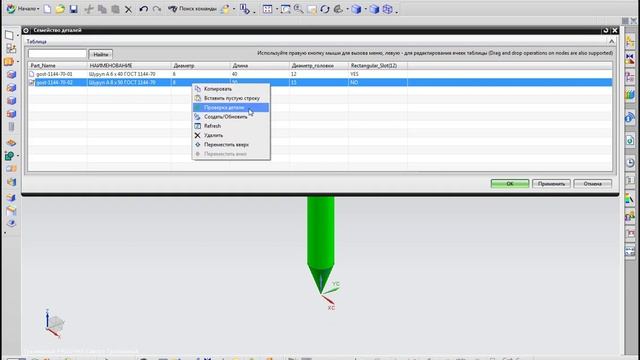Screen dimensions: 640x360
Task: Select the Rotate view tool
Action: pyautogui.click(x=325, y=9)
